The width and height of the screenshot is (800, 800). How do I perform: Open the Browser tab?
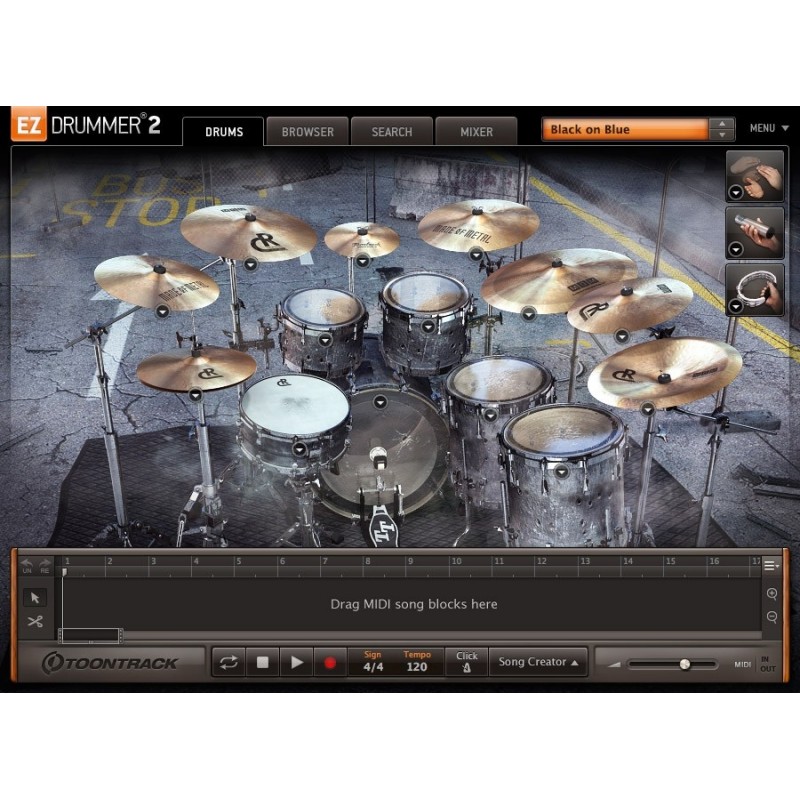click(307, 131)
